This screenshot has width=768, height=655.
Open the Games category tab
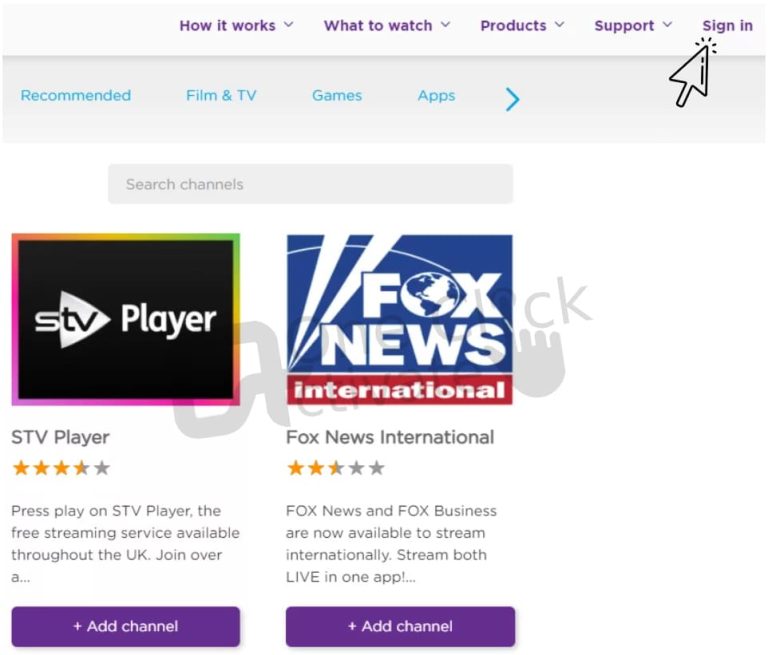pyautogui.click(x=337, y=95)
